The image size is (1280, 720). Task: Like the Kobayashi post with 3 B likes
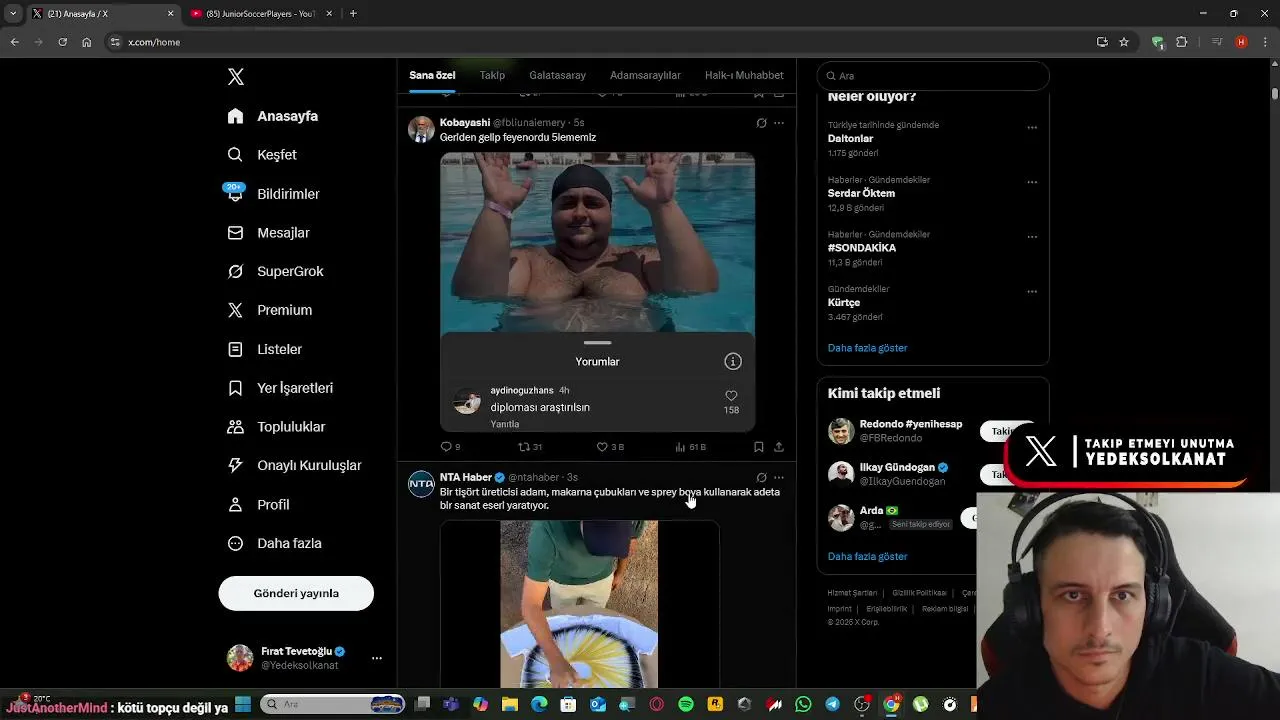tap(610, 447)
